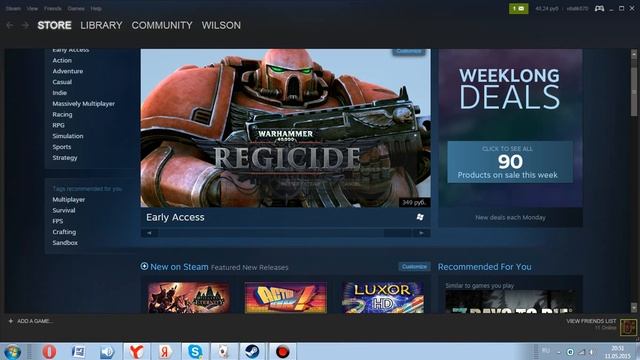Open the Help menu
The image size is (640, 360).
tap(96, 9)
